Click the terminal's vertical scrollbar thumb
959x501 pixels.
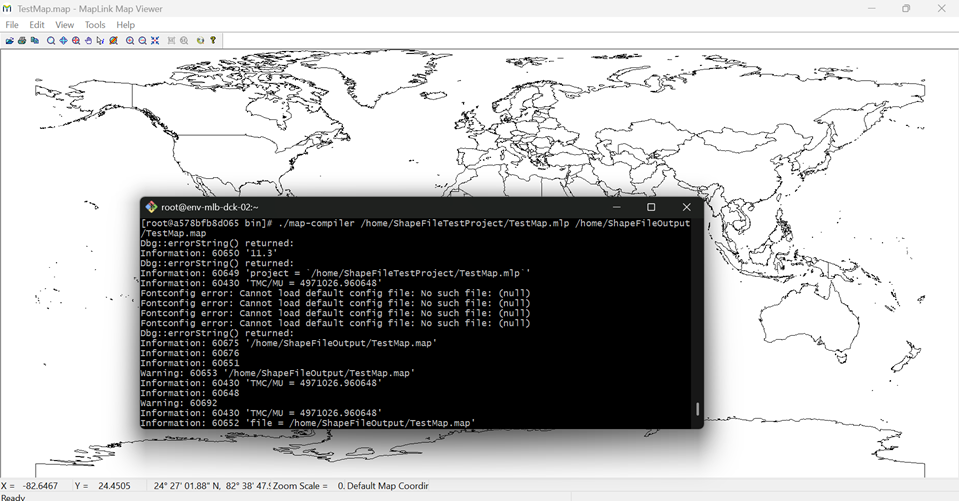[x=697, y=409]
